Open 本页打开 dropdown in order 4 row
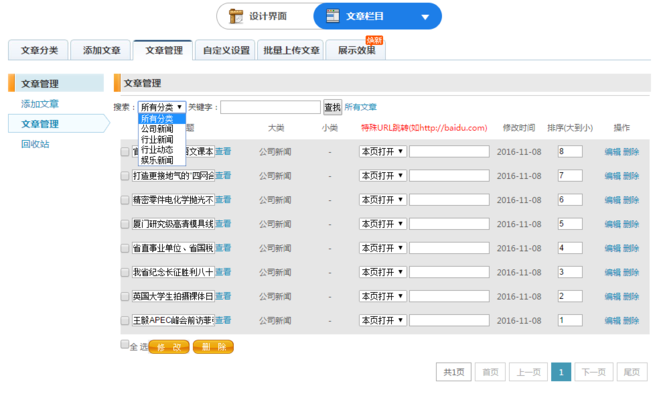The image size is (659, 398). 382,248
